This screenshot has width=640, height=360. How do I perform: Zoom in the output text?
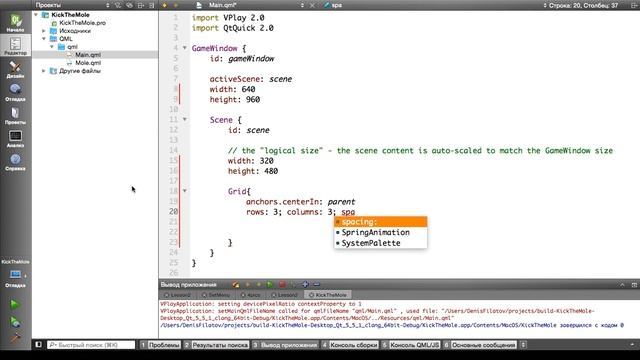coord(305,284)
